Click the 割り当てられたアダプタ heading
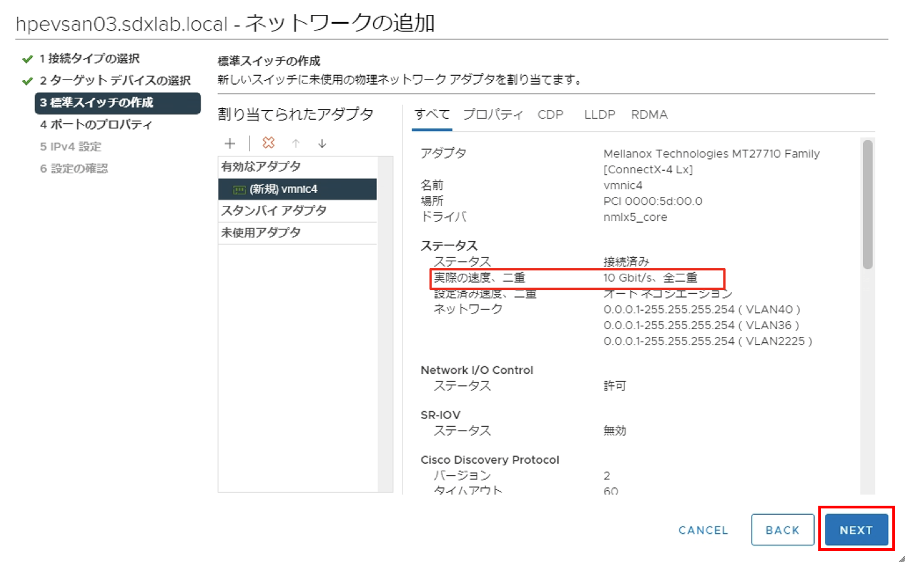 click(x=295, y=114)
